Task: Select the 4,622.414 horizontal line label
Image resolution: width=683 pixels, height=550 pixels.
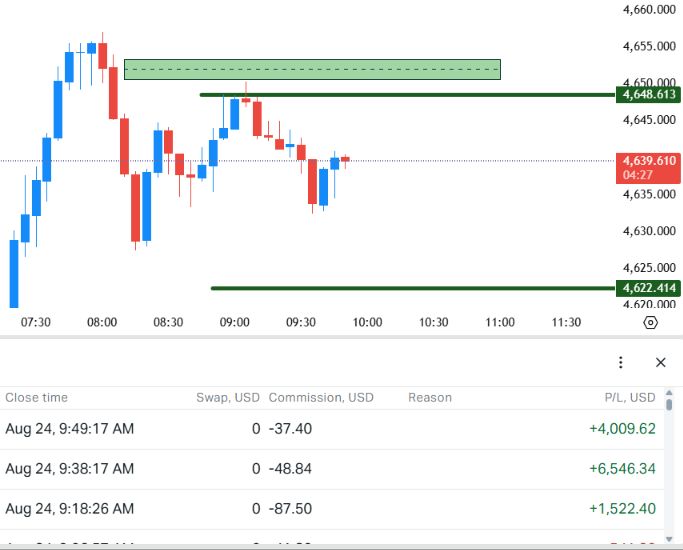Action: 648,288
